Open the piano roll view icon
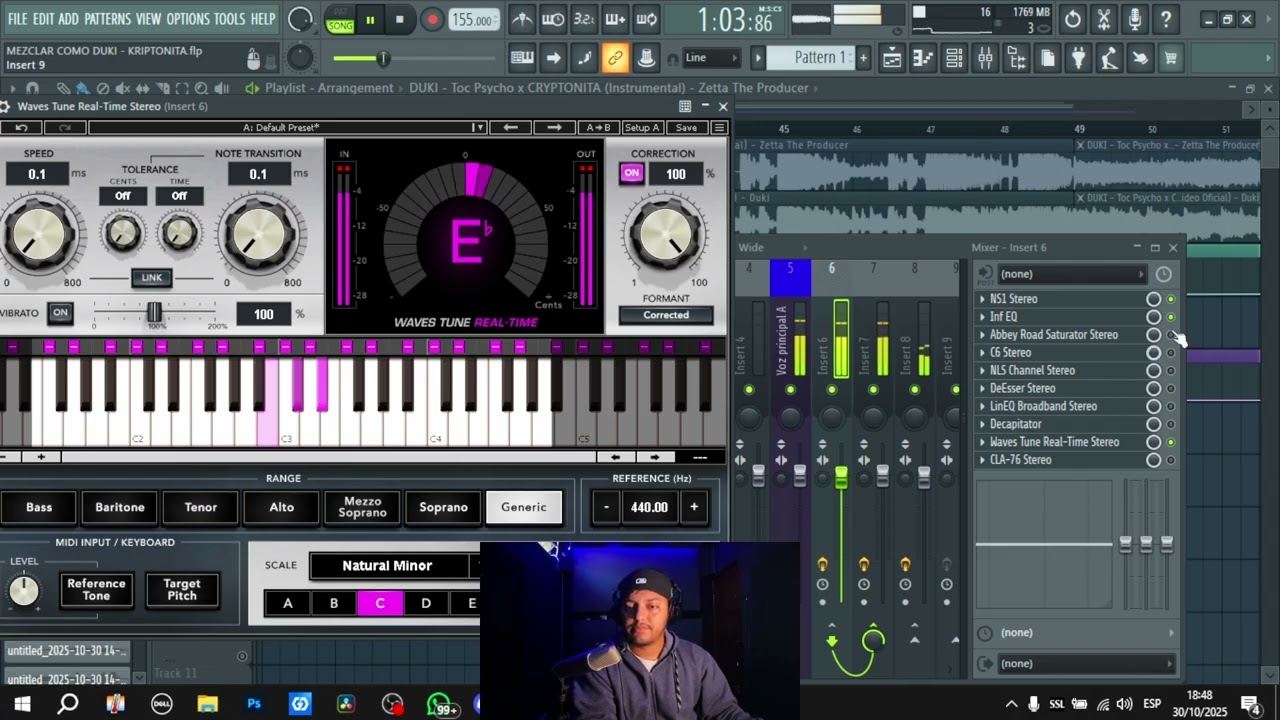 [x=922, y=58]
